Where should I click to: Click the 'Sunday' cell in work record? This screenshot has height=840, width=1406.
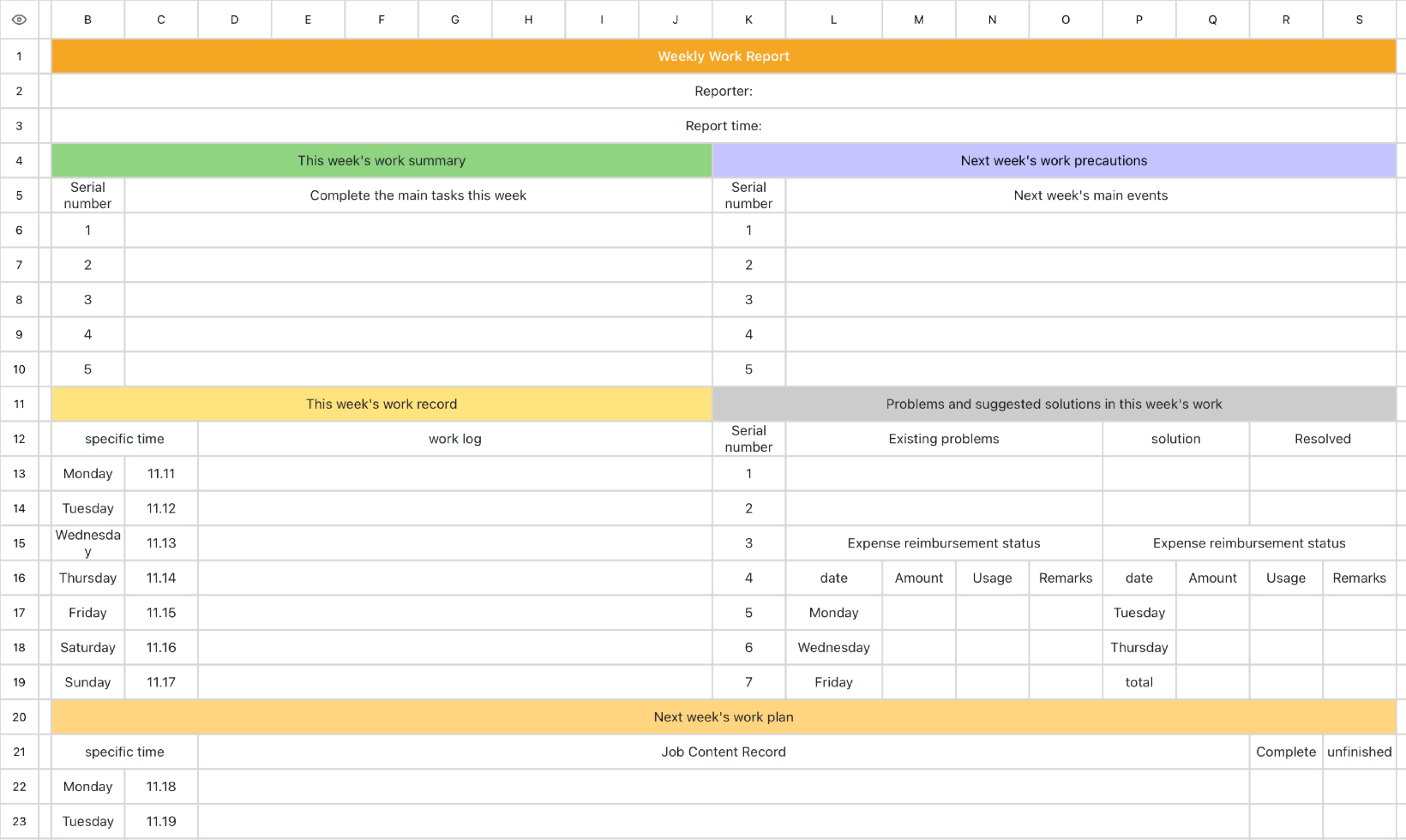coord(88,682)
